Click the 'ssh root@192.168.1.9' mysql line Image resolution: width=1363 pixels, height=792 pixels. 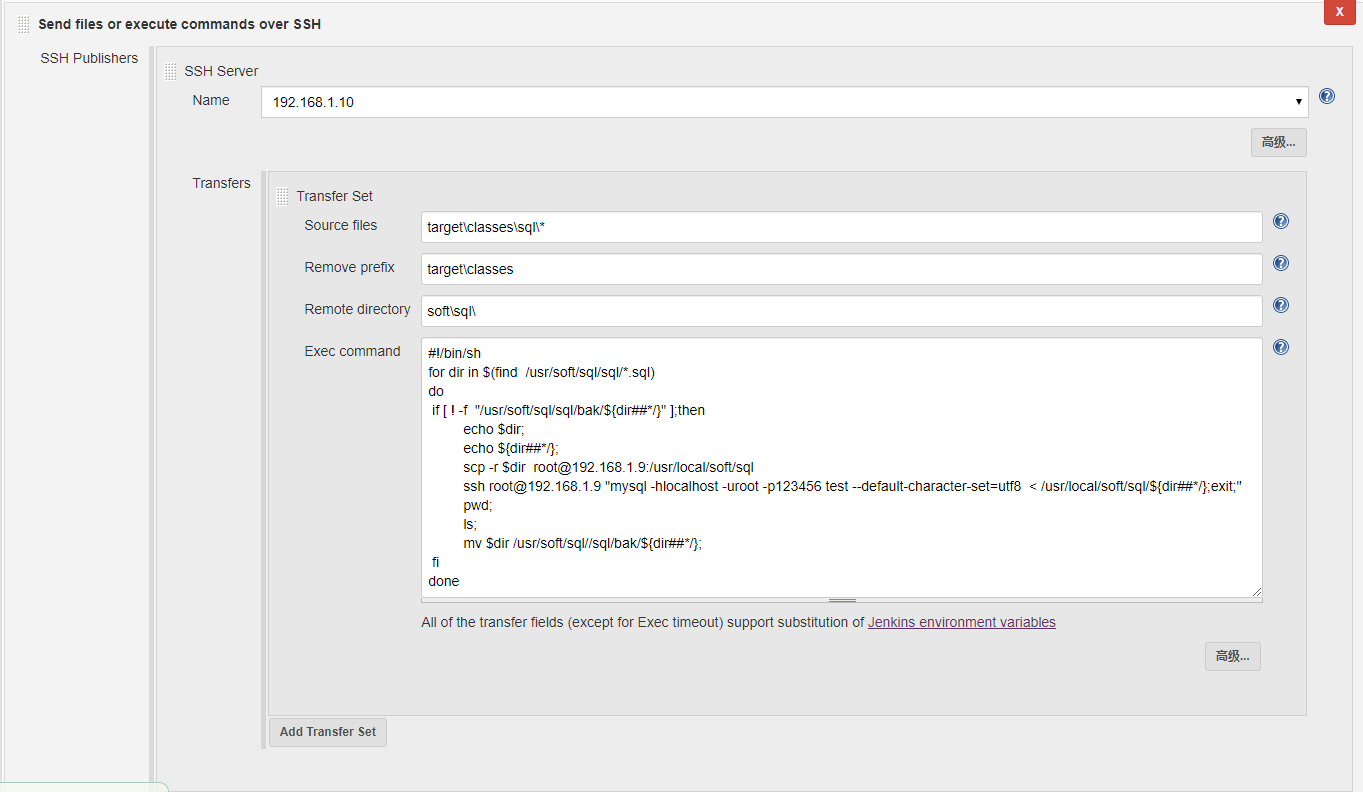click(x=853, y=486)
